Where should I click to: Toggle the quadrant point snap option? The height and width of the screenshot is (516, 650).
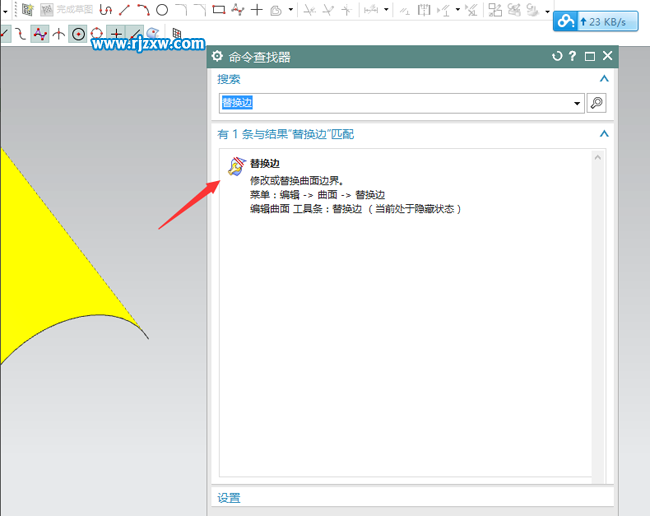tap(97, 33)
